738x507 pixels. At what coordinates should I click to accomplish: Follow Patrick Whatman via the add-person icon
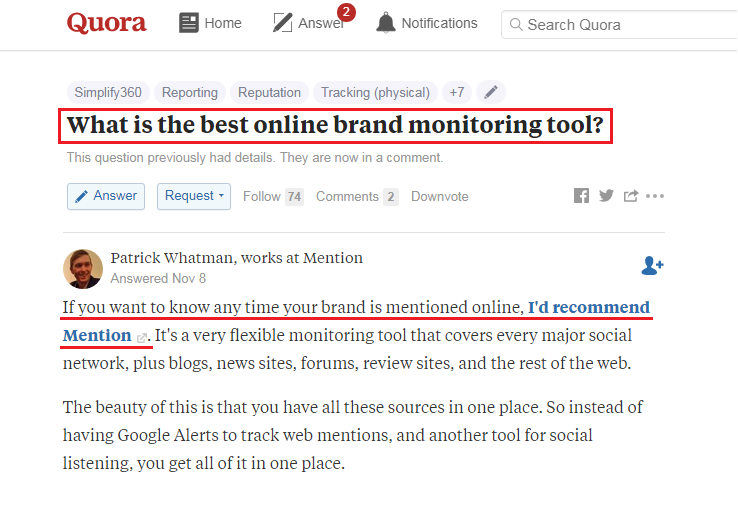pyautogui.click(x=652, y=266)
